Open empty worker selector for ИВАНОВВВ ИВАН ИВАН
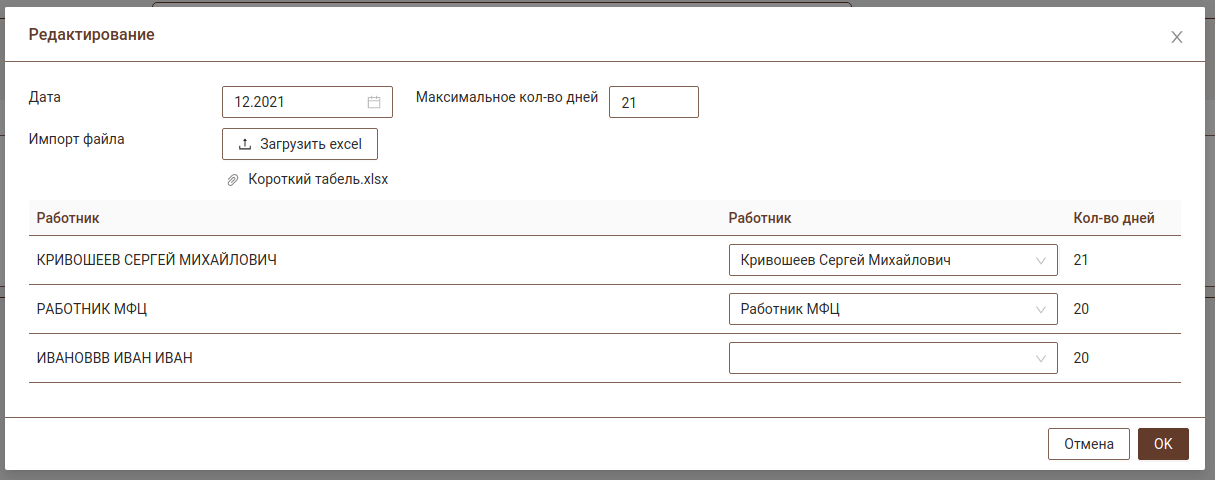Viewport: 1215px width, 480px height. coord(880,358)
